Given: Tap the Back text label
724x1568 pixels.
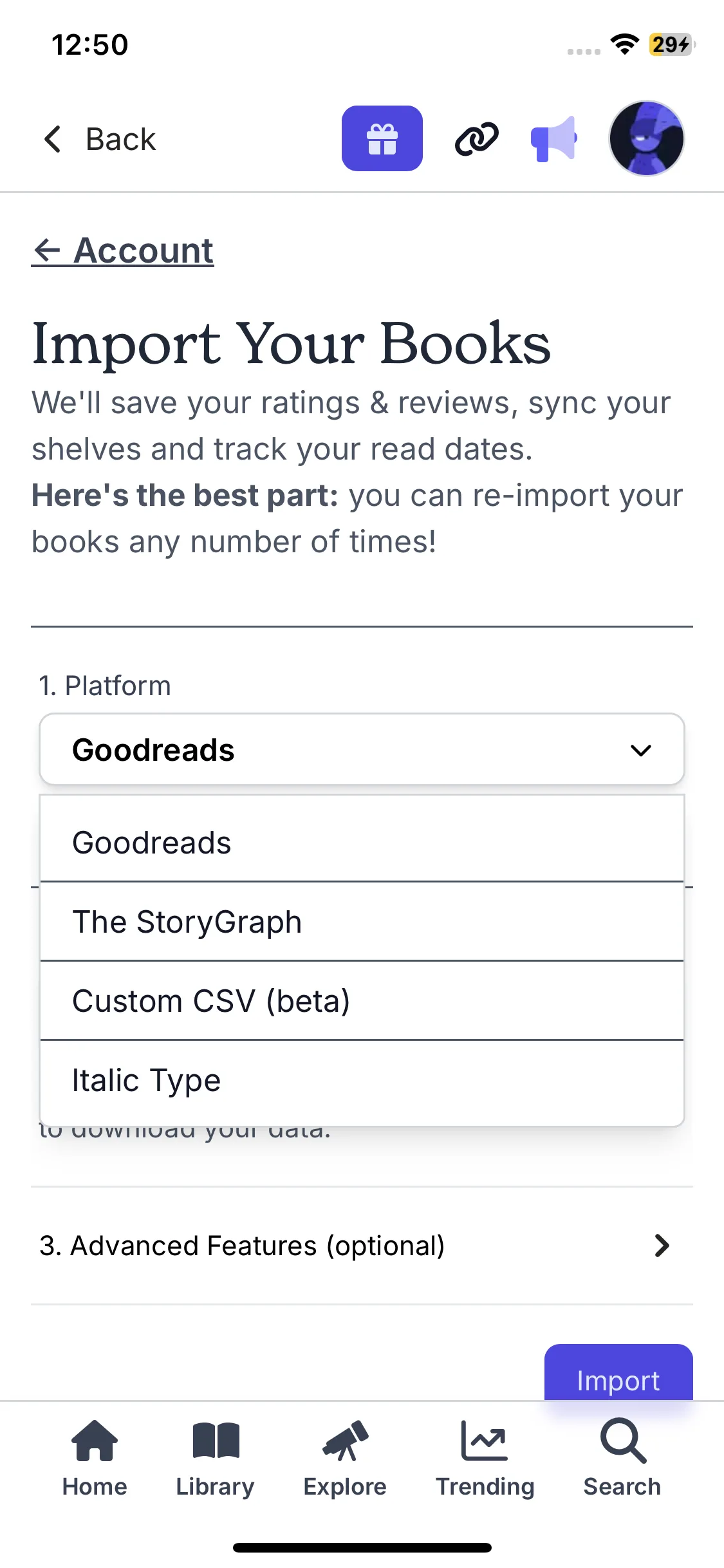Looking at the screenshot, I should coord(121,139).
